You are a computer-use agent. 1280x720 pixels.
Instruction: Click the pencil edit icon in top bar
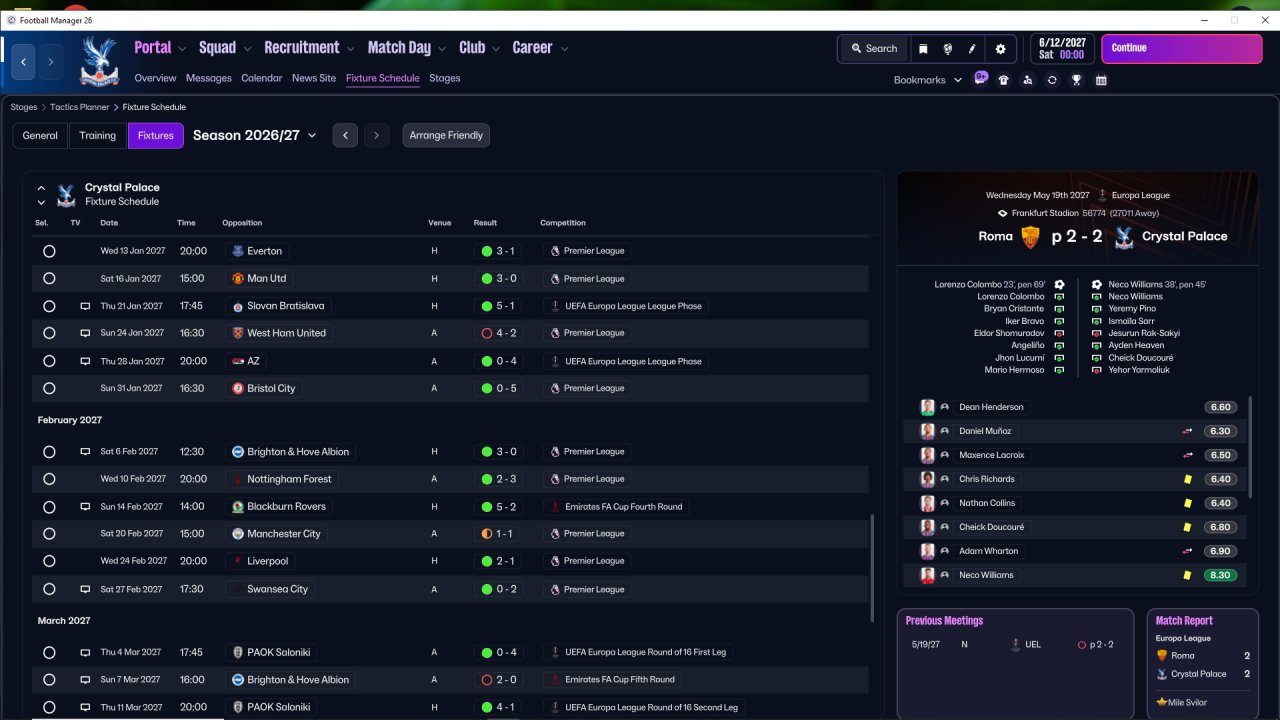pyautogui.click(x=972, y=48)
